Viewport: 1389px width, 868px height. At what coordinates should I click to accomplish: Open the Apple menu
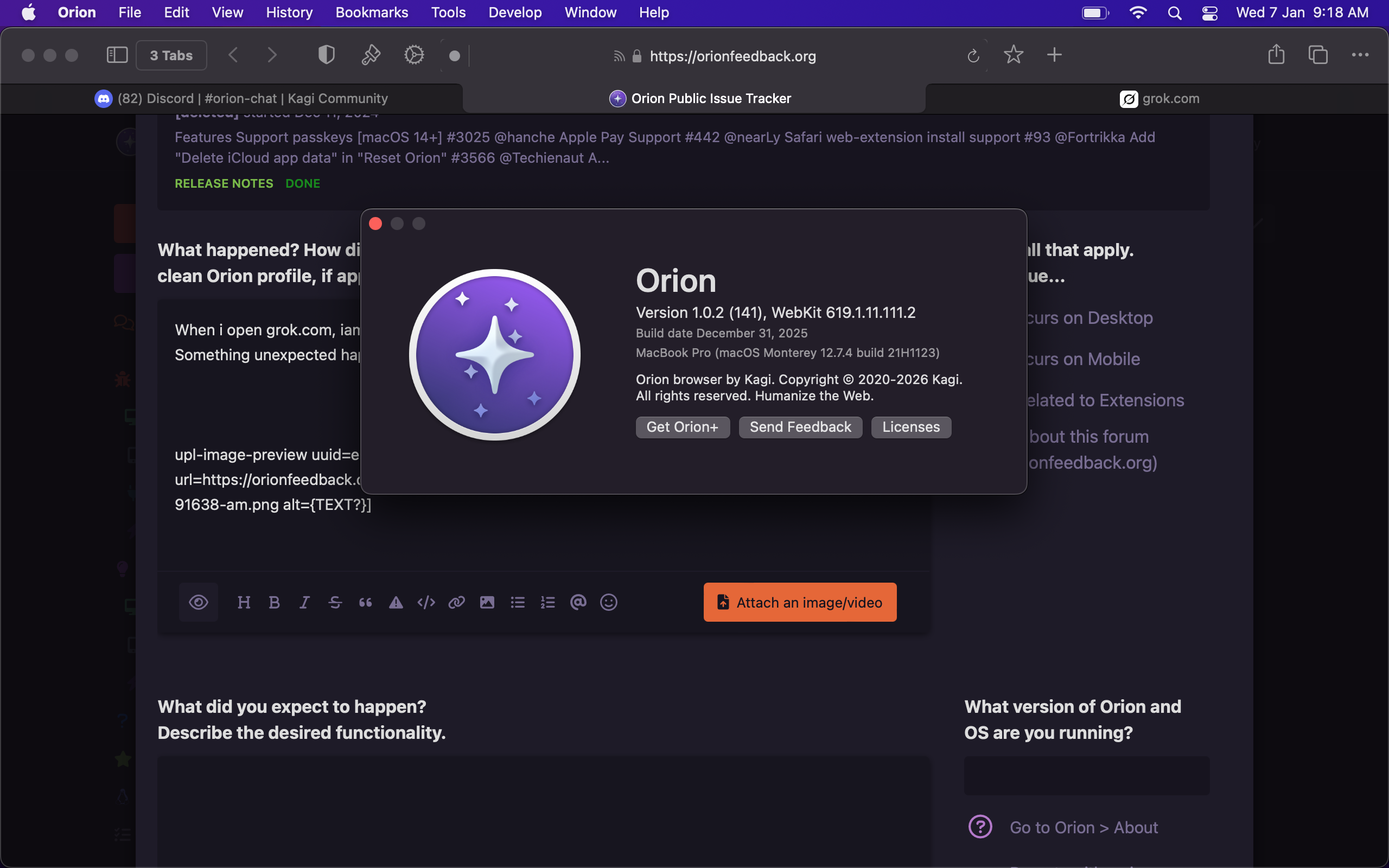29,12
